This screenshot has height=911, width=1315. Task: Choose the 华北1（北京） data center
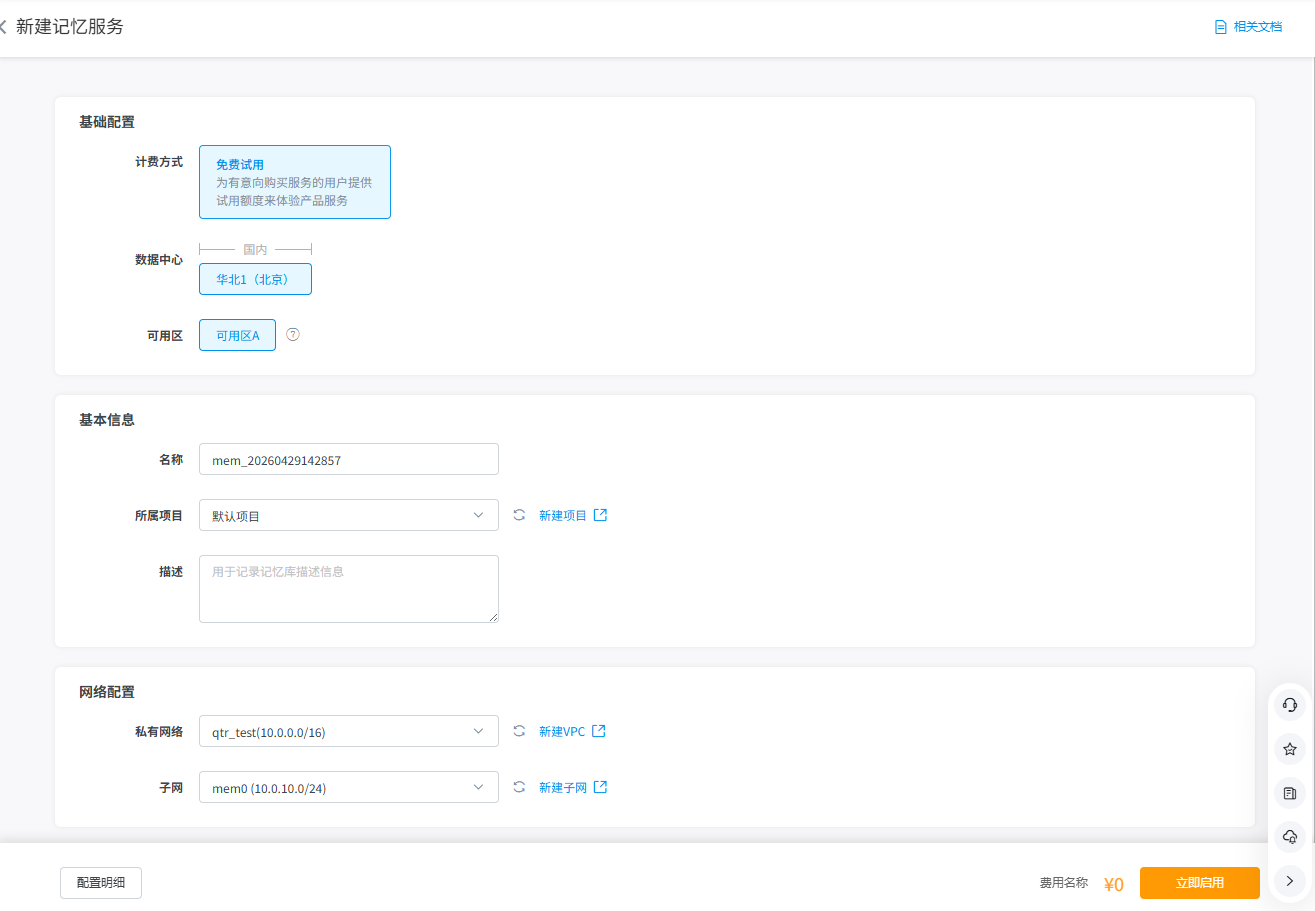255,279
